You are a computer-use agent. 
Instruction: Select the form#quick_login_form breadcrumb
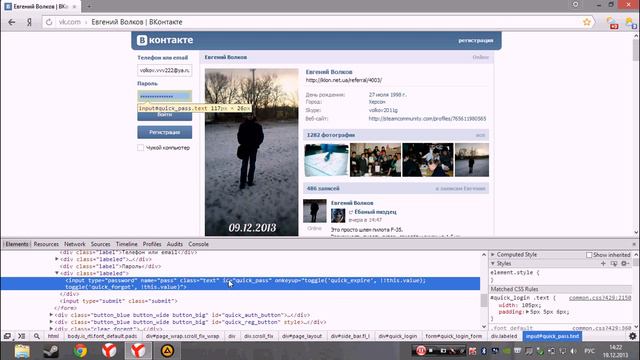453,336
